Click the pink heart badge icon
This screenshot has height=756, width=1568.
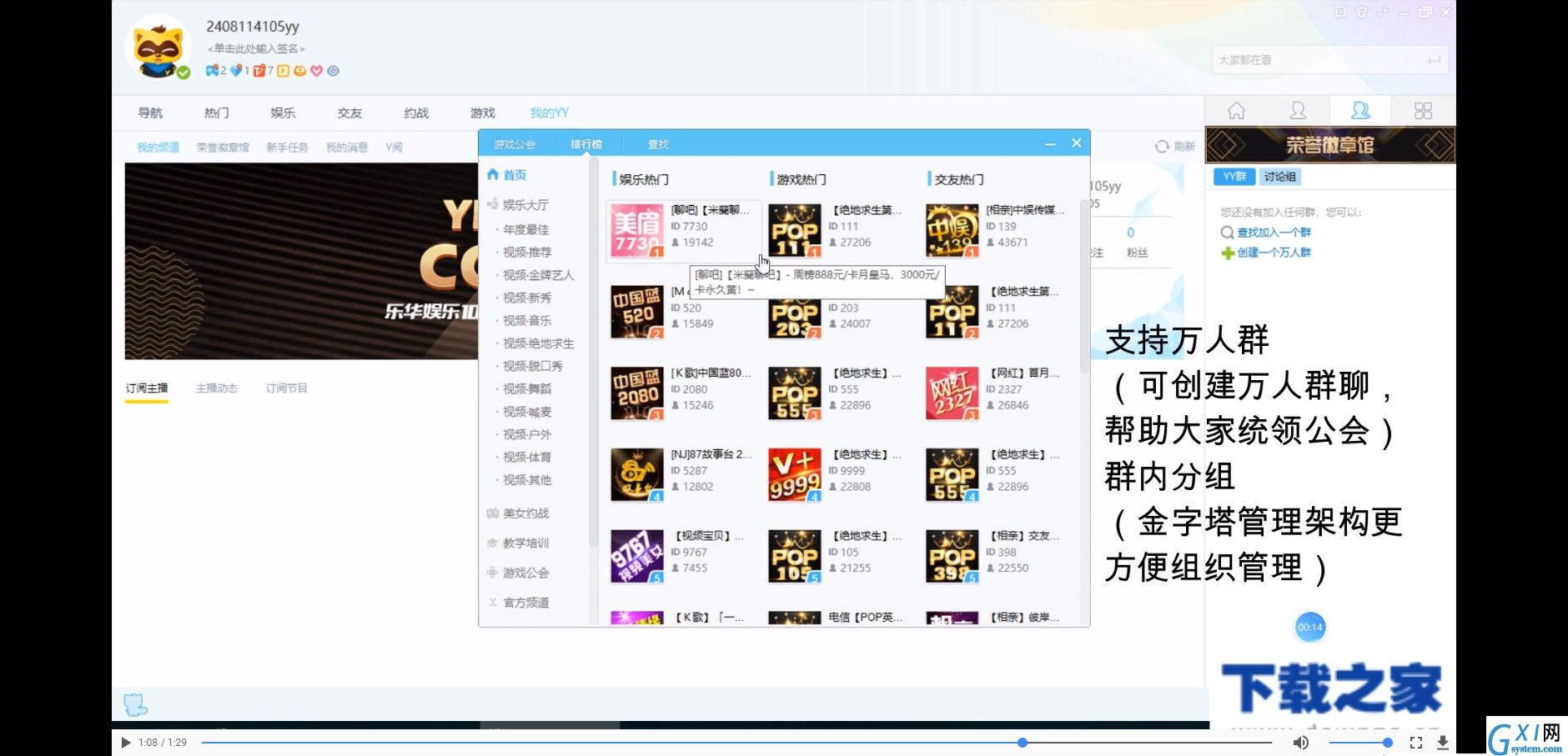point(316,71)
